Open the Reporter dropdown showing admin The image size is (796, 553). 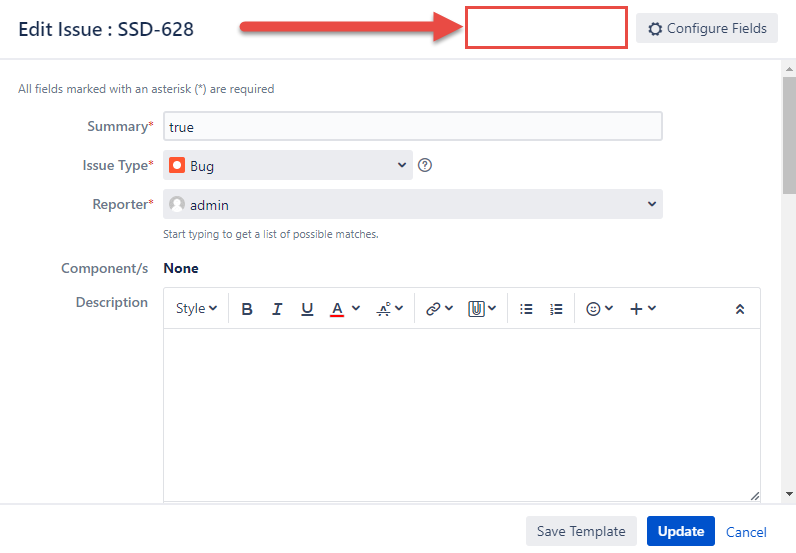coord(412,204)
